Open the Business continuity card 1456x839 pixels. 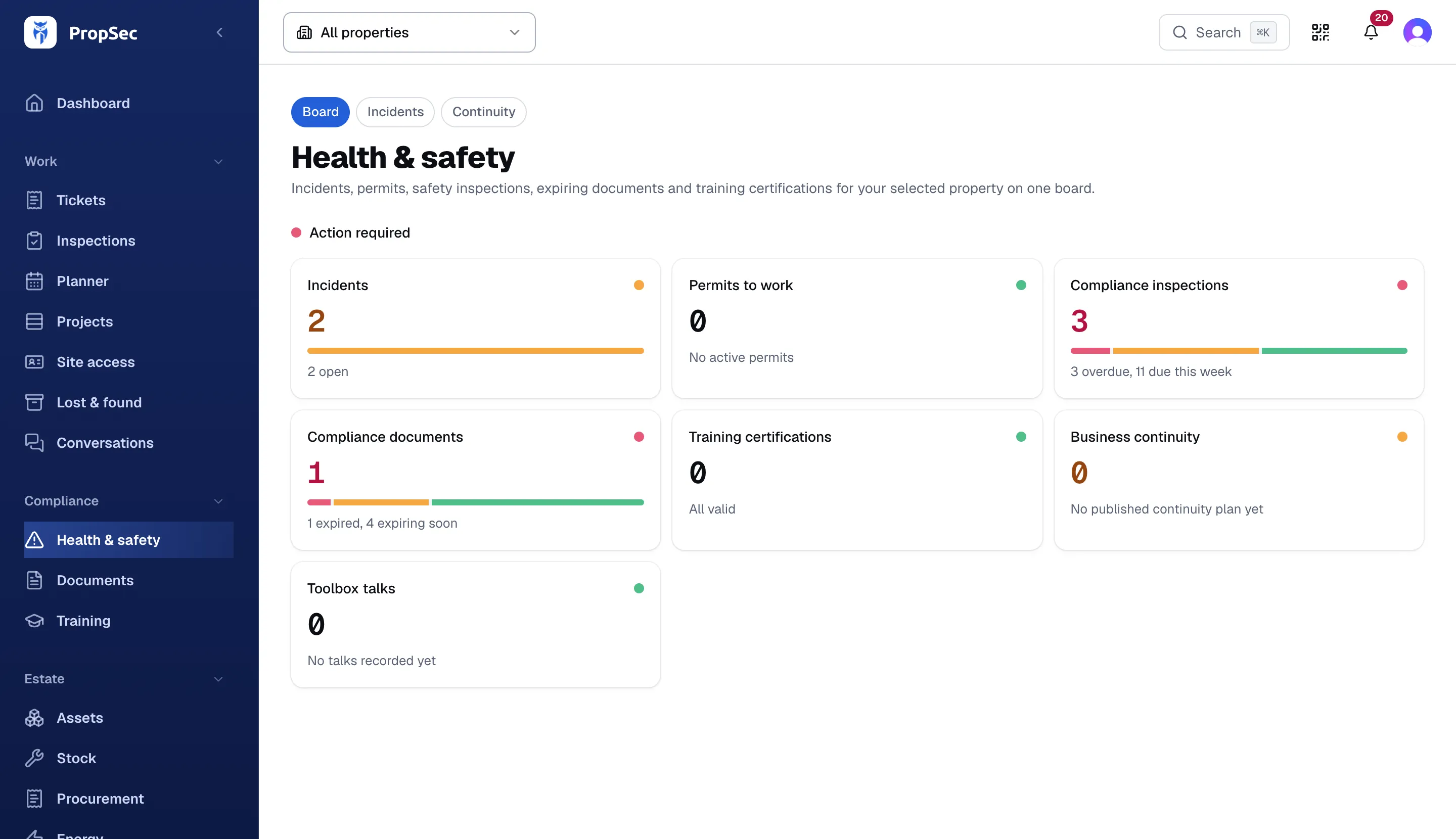pos(1239,480)
